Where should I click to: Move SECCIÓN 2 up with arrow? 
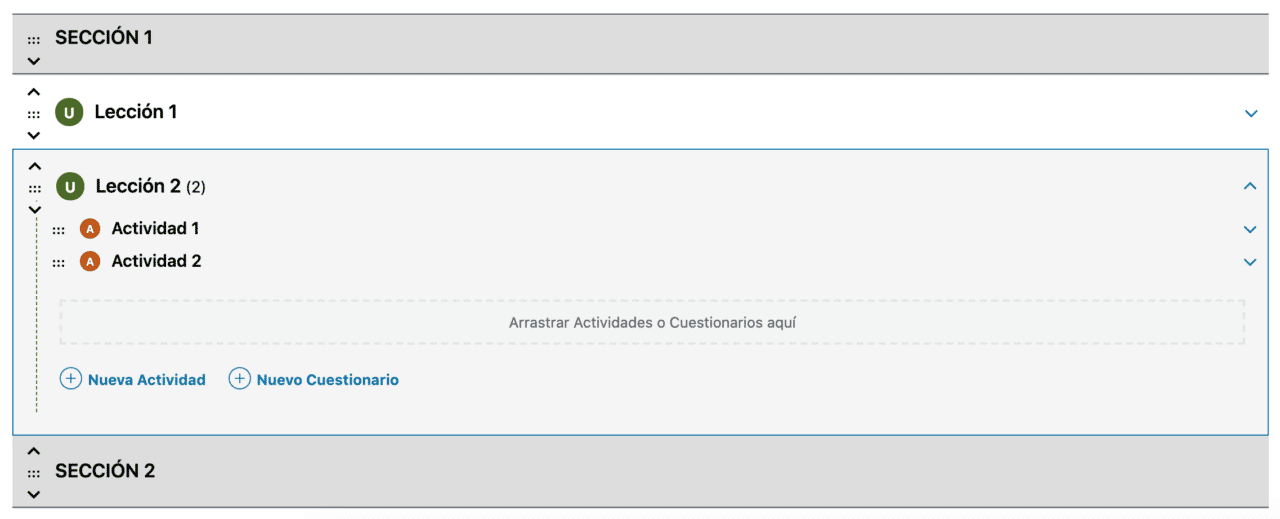pos(34,452)
